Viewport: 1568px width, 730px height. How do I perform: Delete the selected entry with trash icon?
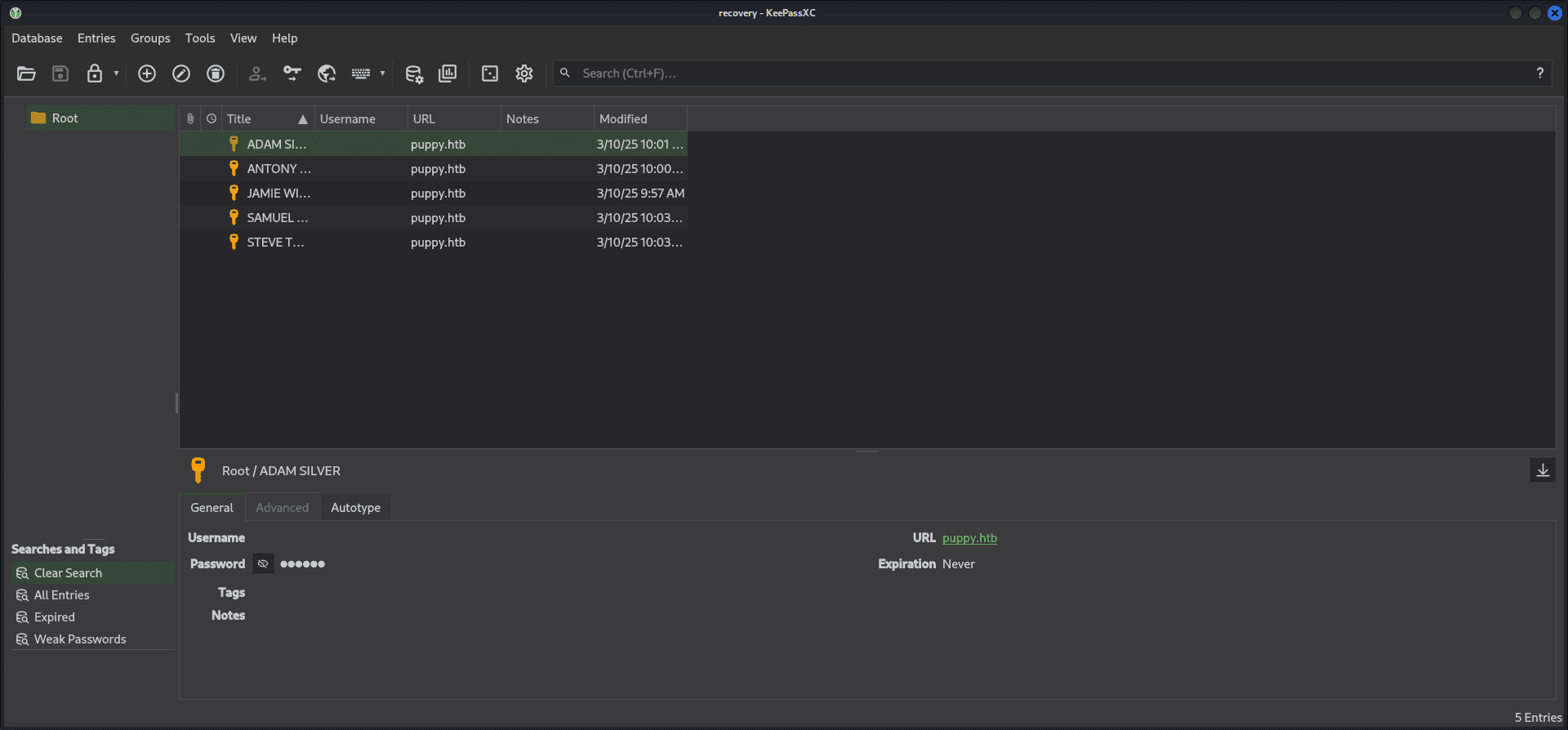tap(216, 73)
